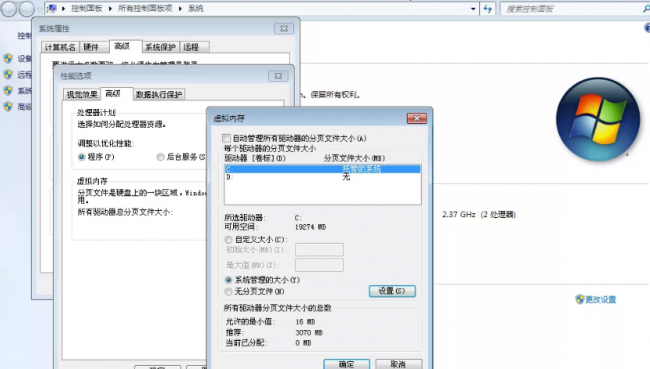Choose 无分页文件 radio button
This screenshot has width=650, height=369.
[x=228, y=291]
